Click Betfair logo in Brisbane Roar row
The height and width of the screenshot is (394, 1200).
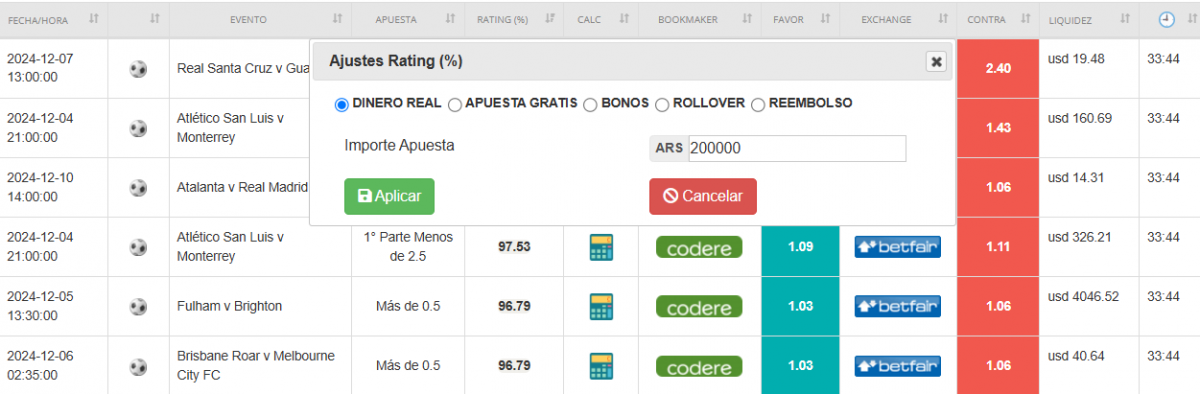(x=897, y=366)
